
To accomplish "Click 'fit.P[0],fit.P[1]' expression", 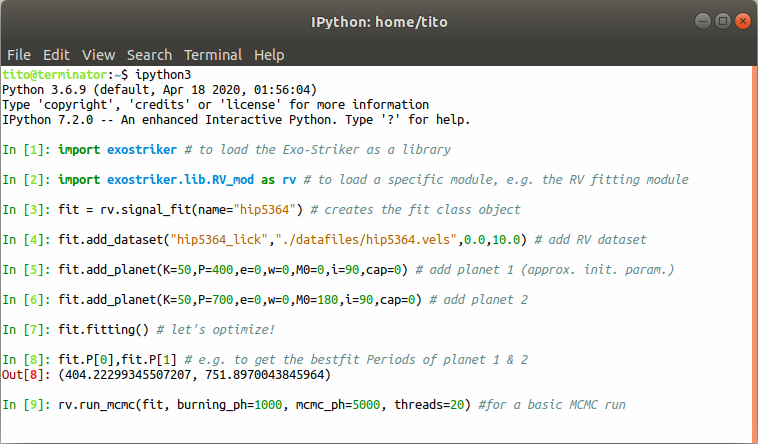I will point(117,360).
